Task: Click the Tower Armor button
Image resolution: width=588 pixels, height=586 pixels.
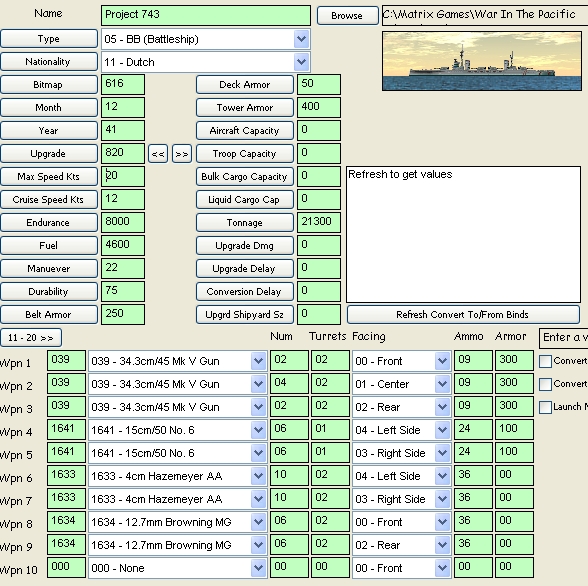Action: tap(244, 108)
